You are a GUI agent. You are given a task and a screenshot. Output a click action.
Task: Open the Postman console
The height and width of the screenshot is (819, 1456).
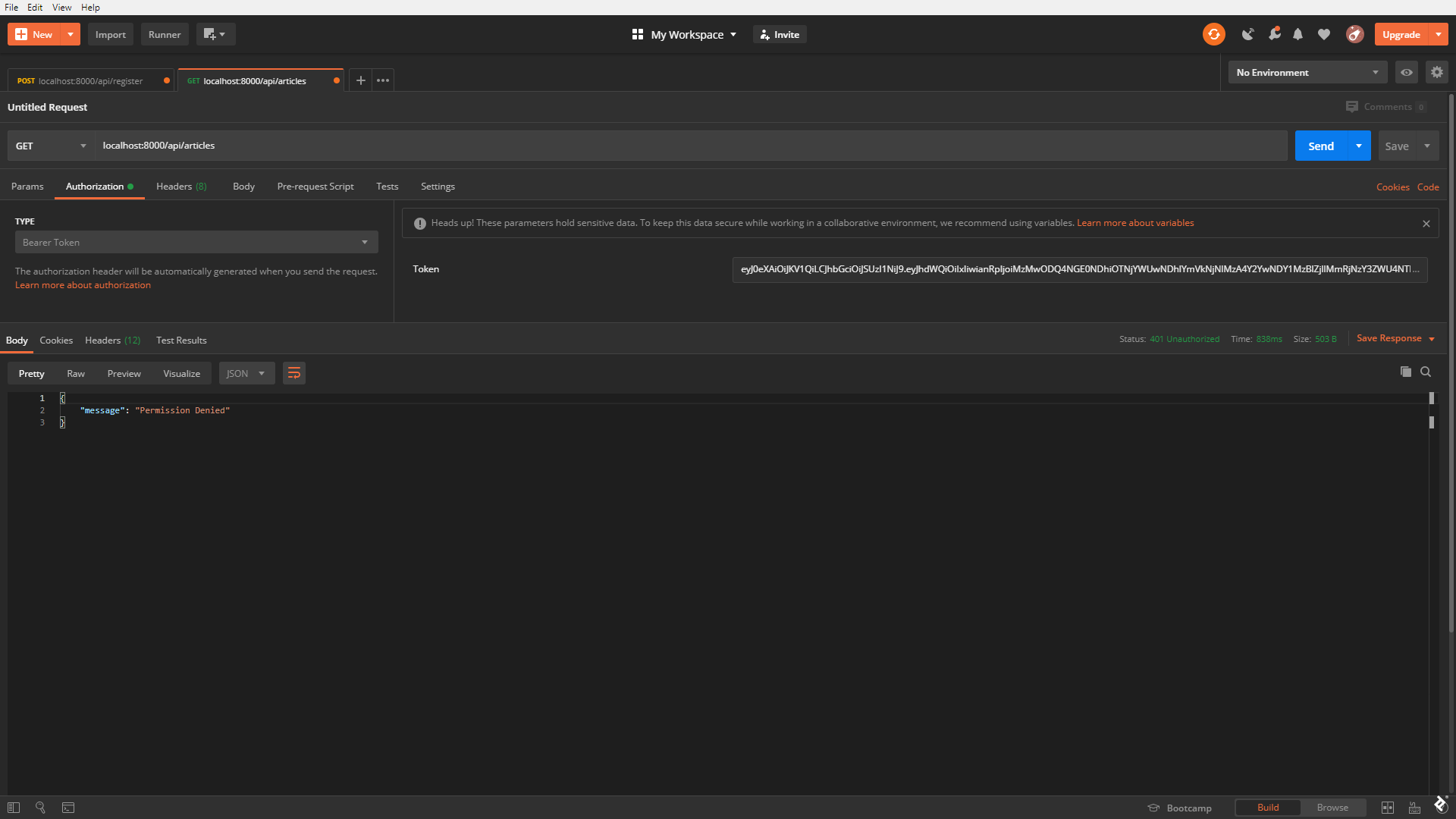[x=68, y=808]
